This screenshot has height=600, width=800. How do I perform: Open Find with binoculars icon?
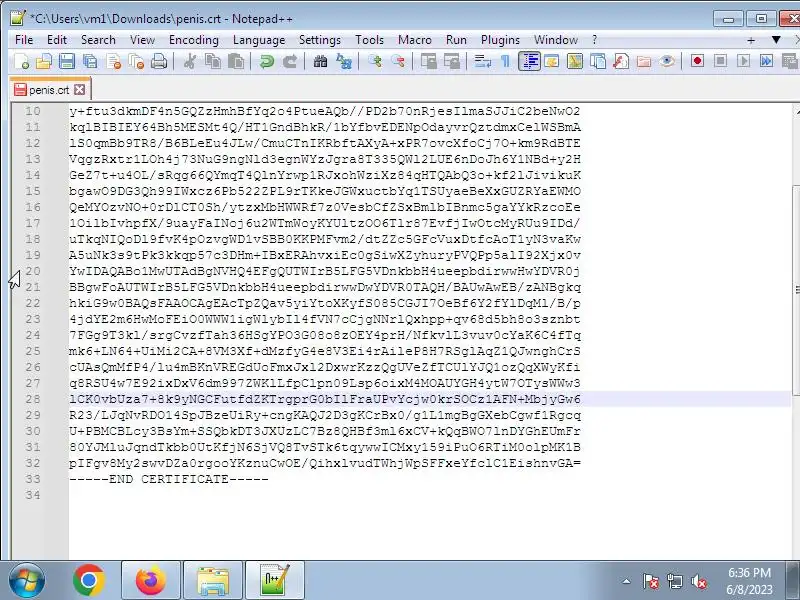point(320,62)
